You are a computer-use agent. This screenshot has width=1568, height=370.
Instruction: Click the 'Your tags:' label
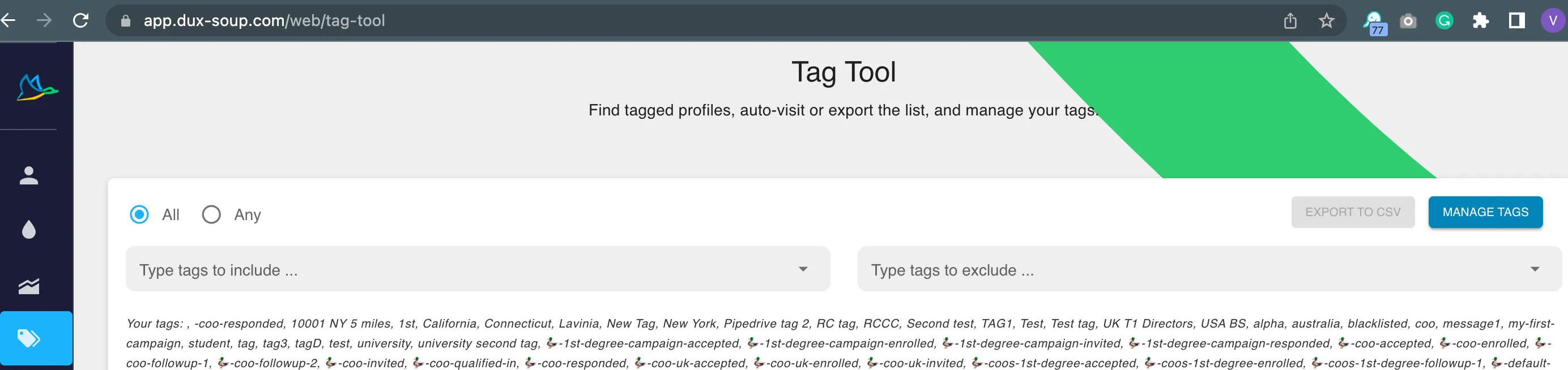(x=155, y=324)
